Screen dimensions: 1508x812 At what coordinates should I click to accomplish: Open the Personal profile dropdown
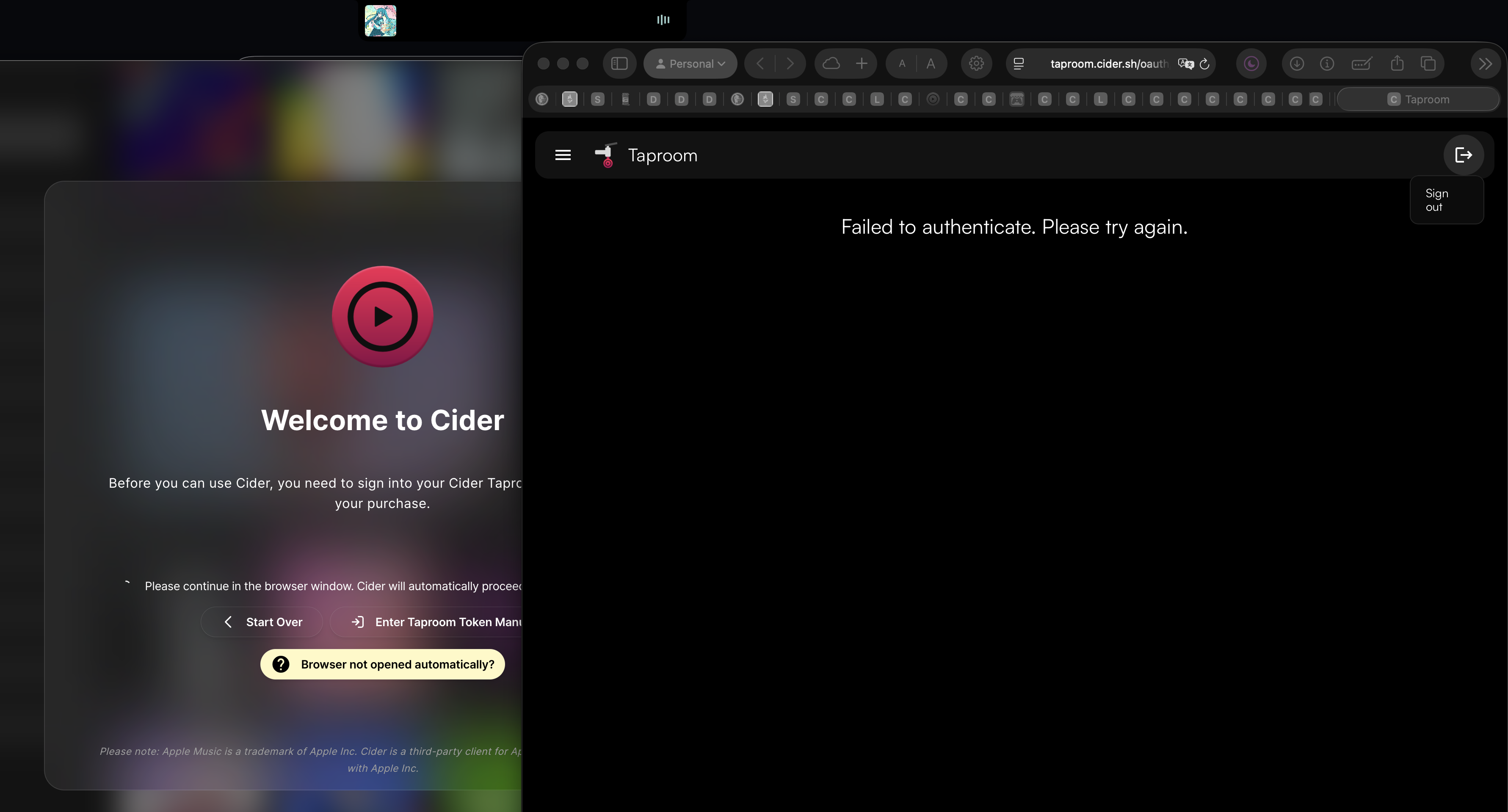690,64
